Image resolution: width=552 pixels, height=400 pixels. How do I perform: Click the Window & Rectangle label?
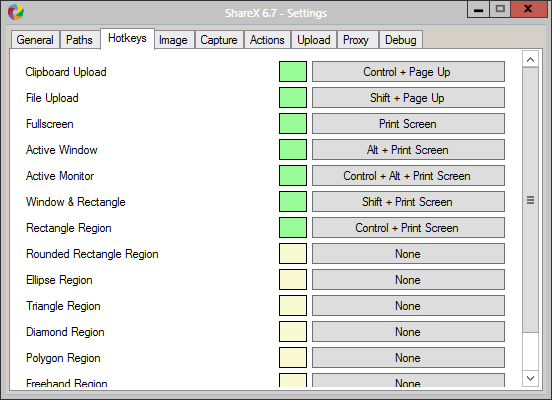(76, 202)
